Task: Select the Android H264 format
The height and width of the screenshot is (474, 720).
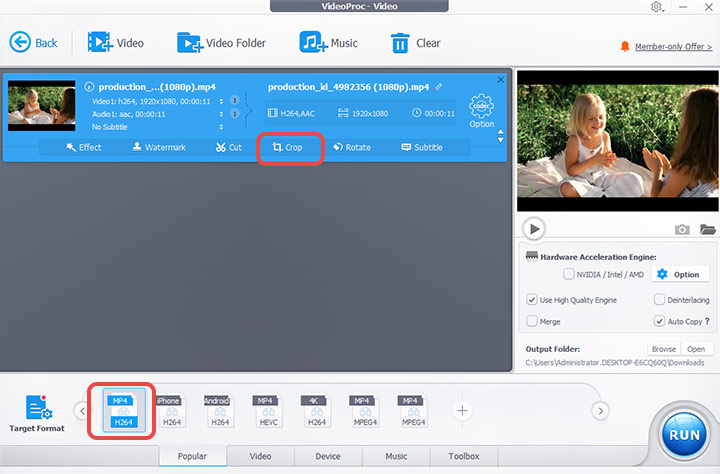Action: point(219,411)
